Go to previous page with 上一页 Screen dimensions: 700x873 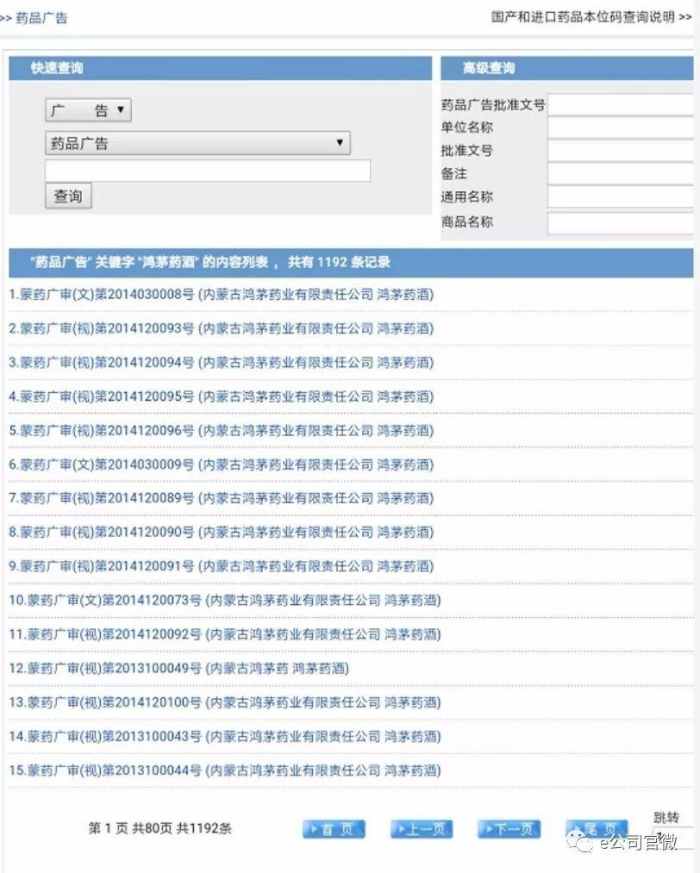click(x=422, y=829)
